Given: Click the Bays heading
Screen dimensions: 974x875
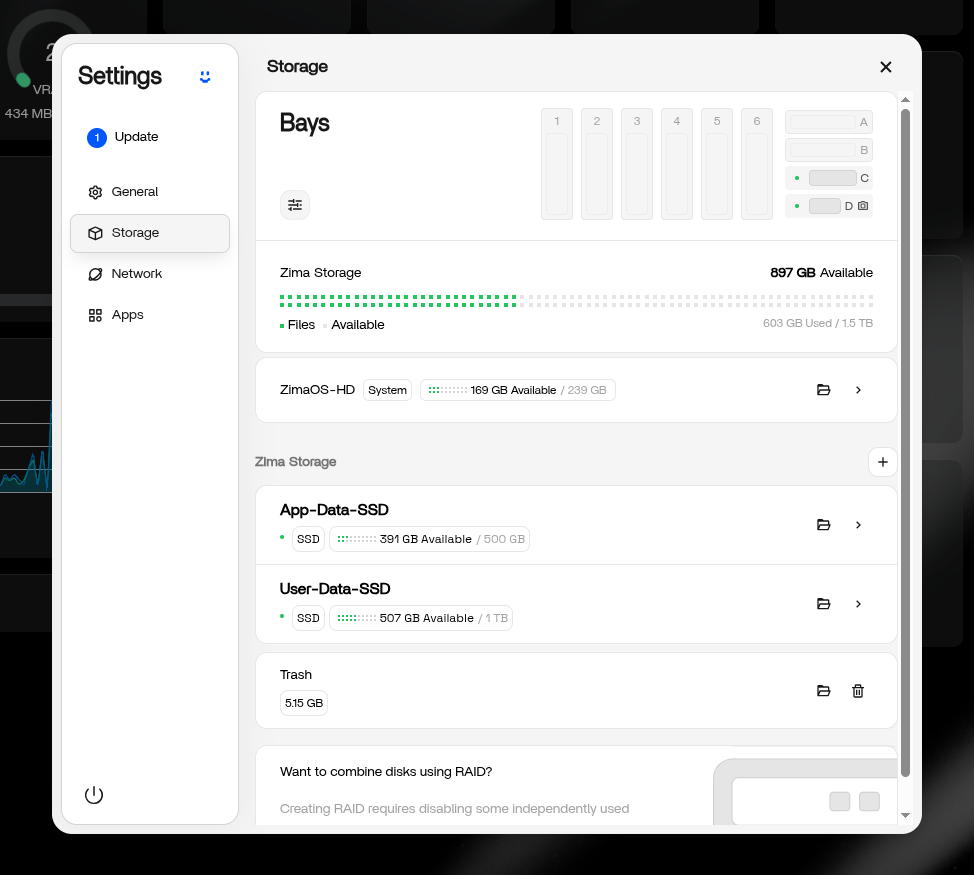Looking at the screenshot, I should [x=304, y=123].
